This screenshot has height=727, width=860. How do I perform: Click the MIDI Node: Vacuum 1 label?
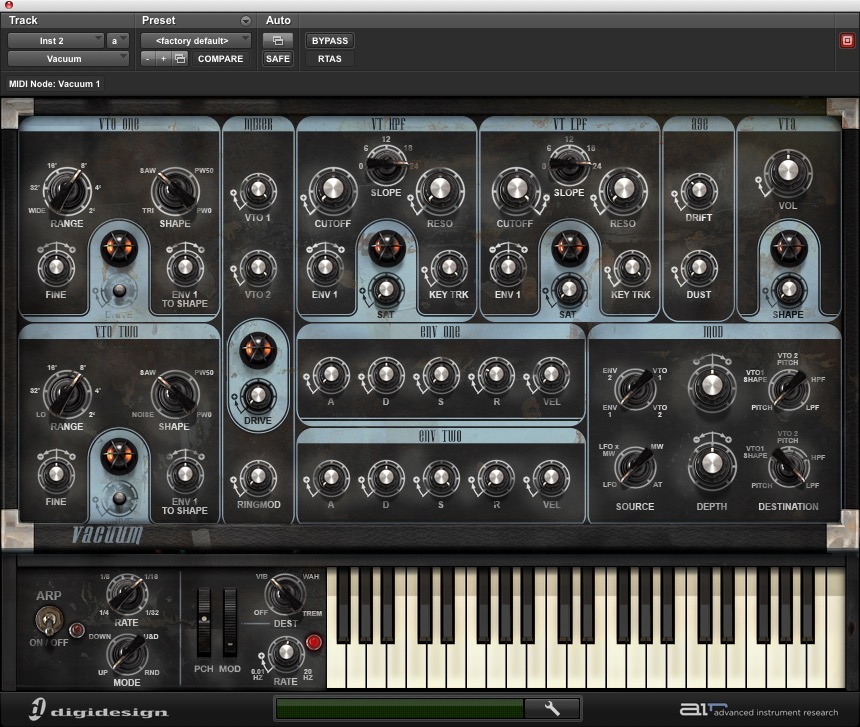pyautogui.click(x=54, y=84)
